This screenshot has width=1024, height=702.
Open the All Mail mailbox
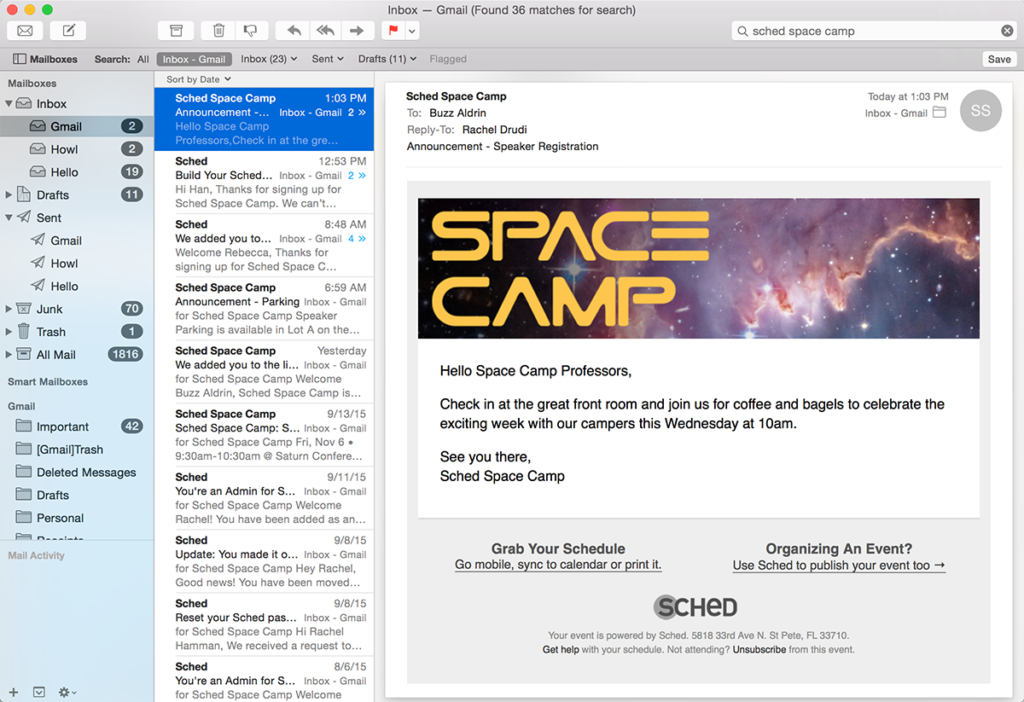point(76,355)
